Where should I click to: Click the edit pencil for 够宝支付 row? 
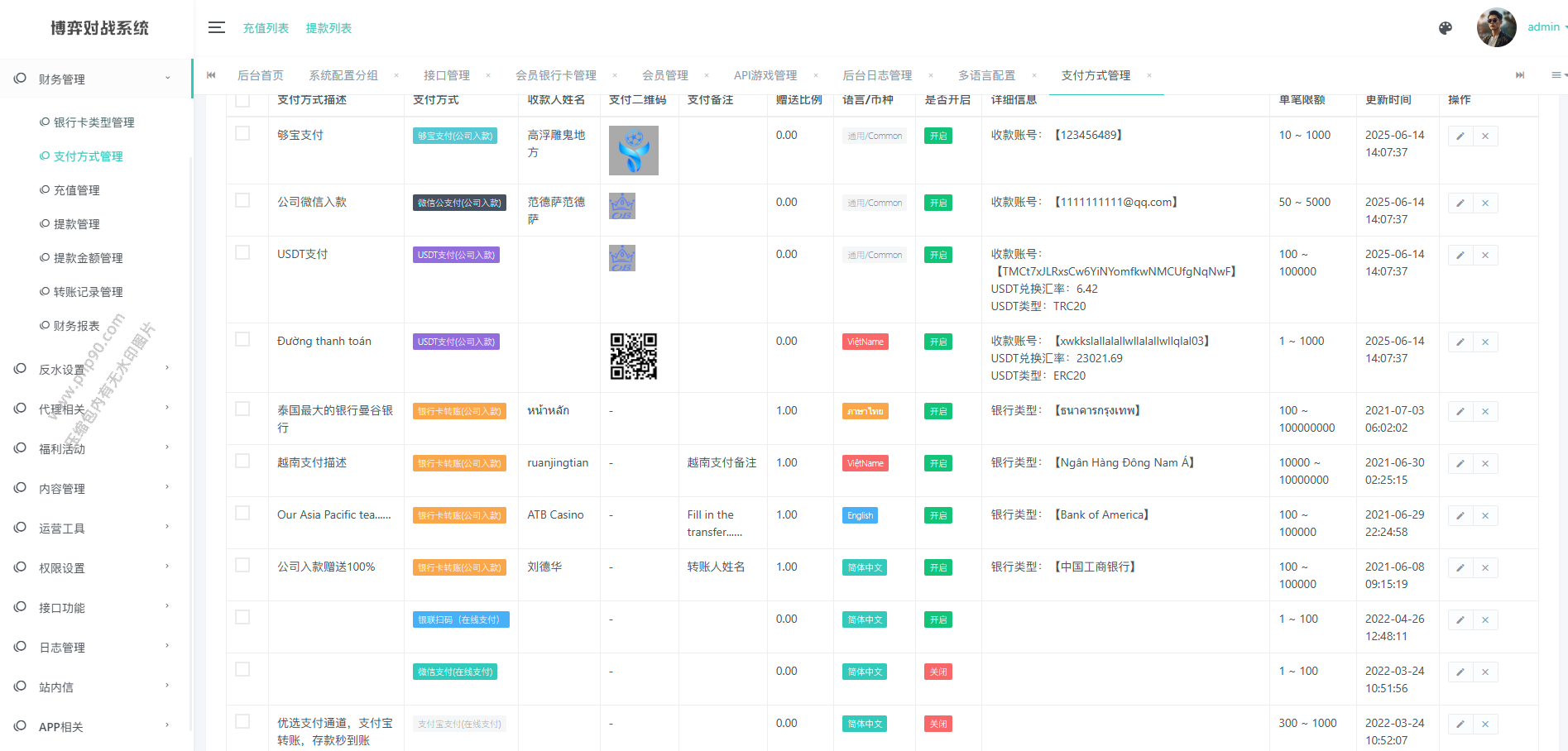click(1460, 136)
